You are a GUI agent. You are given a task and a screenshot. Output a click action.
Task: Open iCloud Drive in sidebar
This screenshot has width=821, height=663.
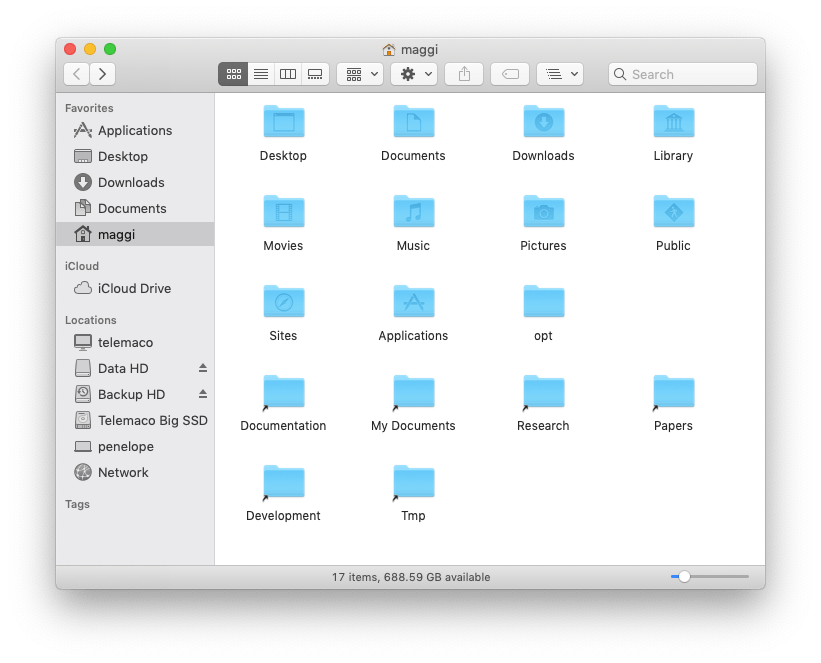pyautogui.click(x=133, y=288)
